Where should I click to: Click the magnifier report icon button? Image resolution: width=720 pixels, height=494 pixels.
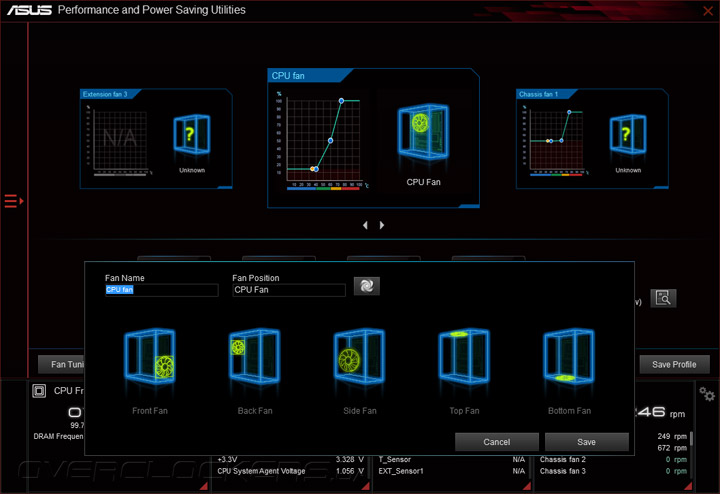[663, 298]
